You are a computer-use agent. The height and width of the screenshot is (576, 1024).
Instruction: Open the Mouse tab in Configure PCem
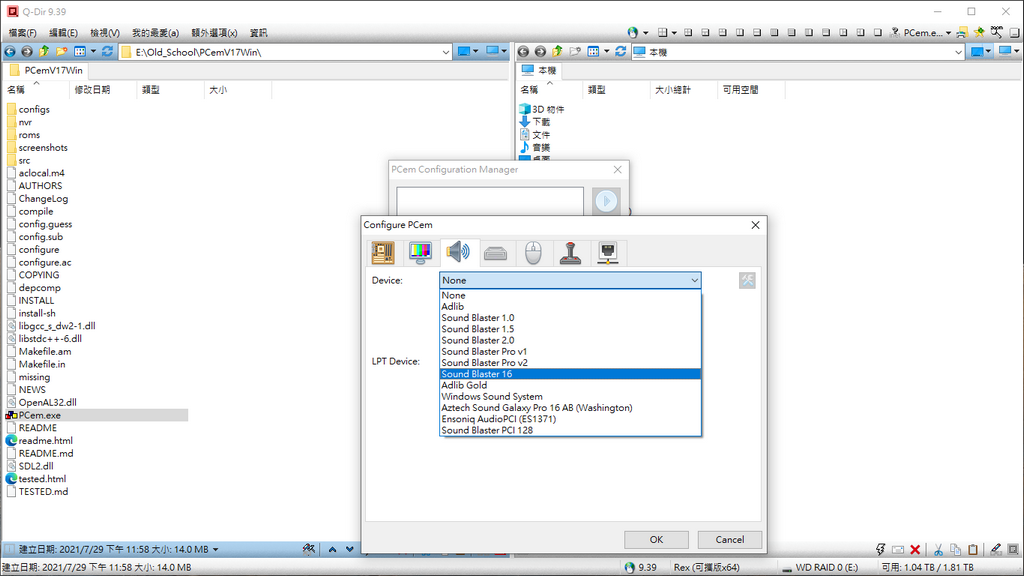(x=533, y=253)
